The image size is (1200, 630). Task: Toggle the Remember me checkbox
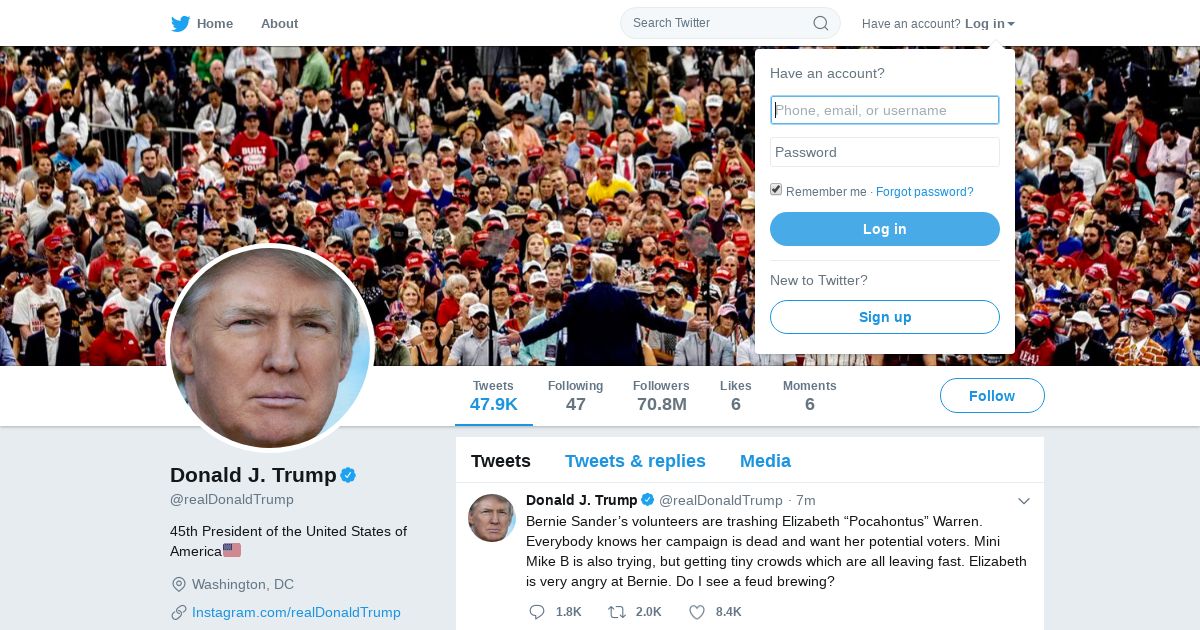coord(776,190)
